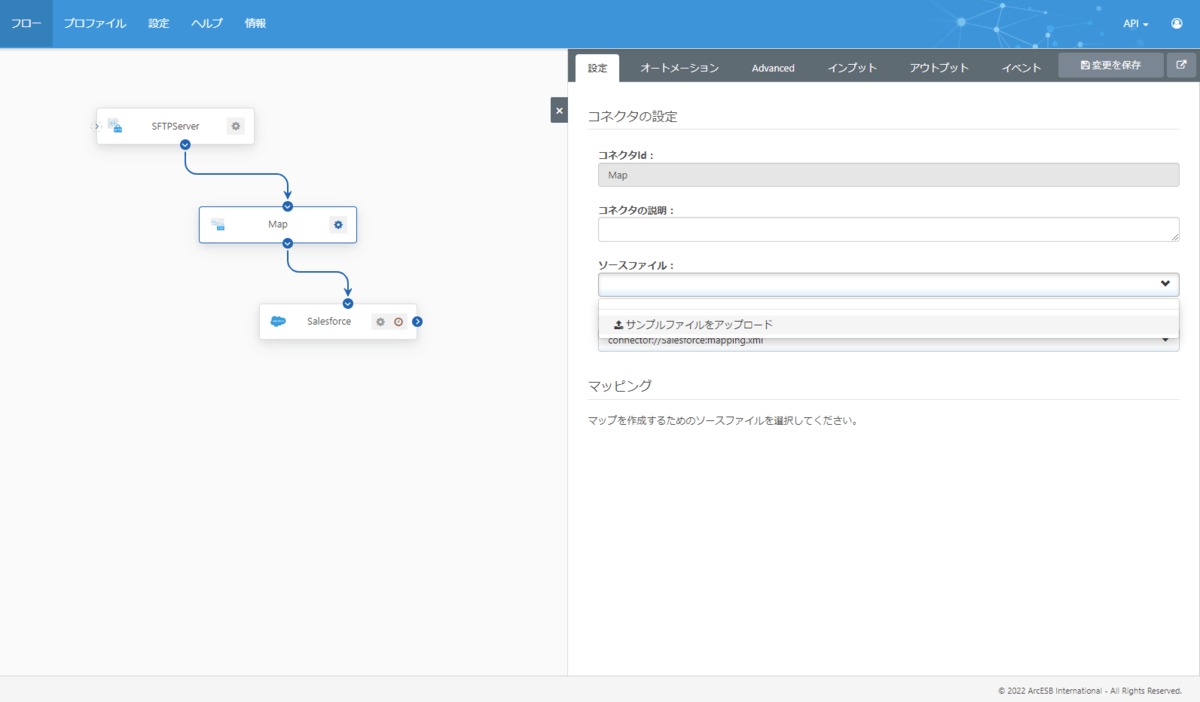
Task: Open Salesforce connector gear settings
Action: coord(380,322)
